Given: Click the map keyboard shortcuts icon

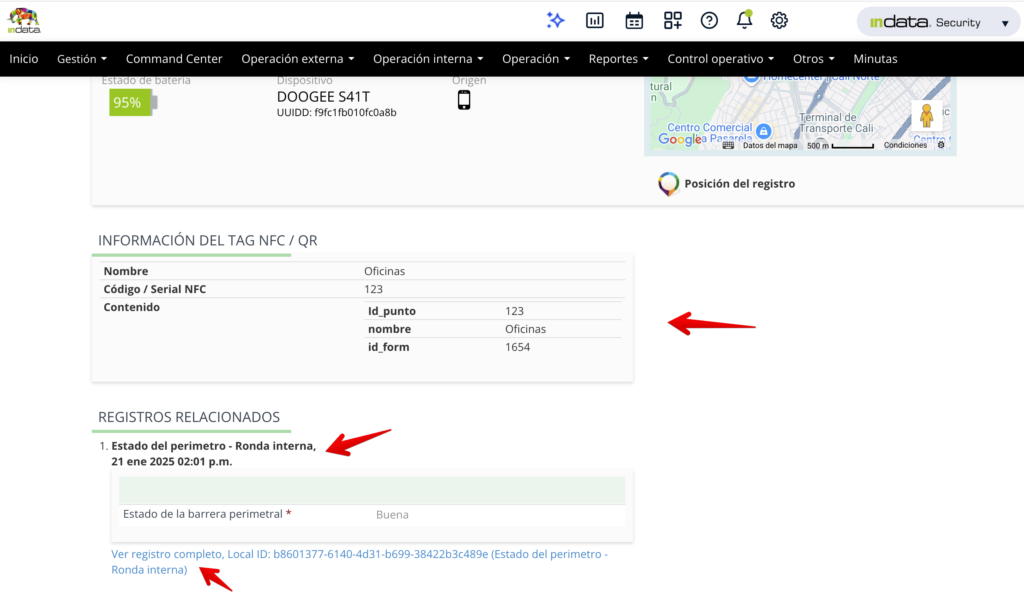Looking at the screenshot, I should 728,145.
